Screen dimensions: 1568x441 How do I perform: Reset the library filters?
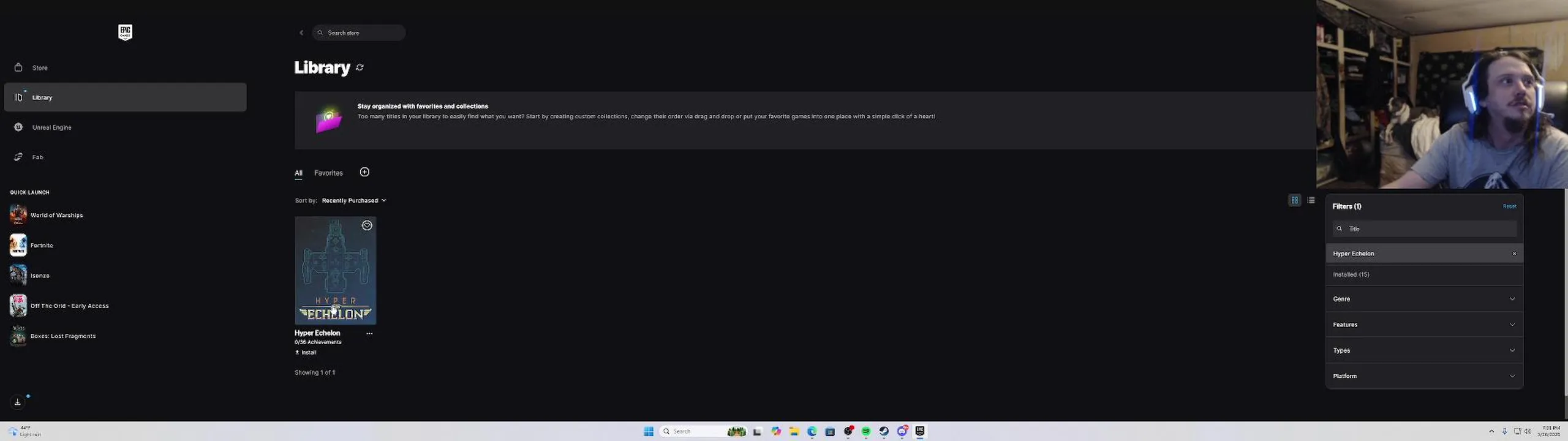1509,206
